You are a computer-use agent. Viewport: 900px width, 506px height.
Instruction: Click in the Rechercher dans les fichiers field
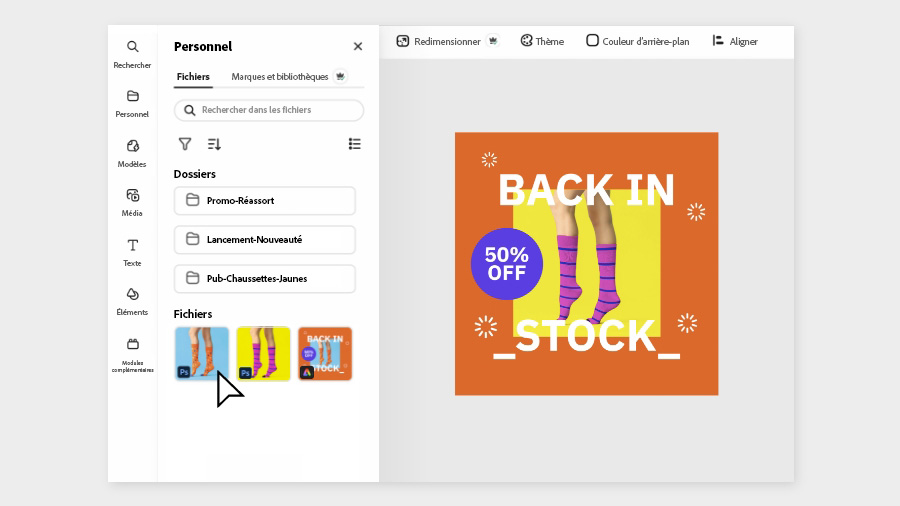click(x=270, y=110)
